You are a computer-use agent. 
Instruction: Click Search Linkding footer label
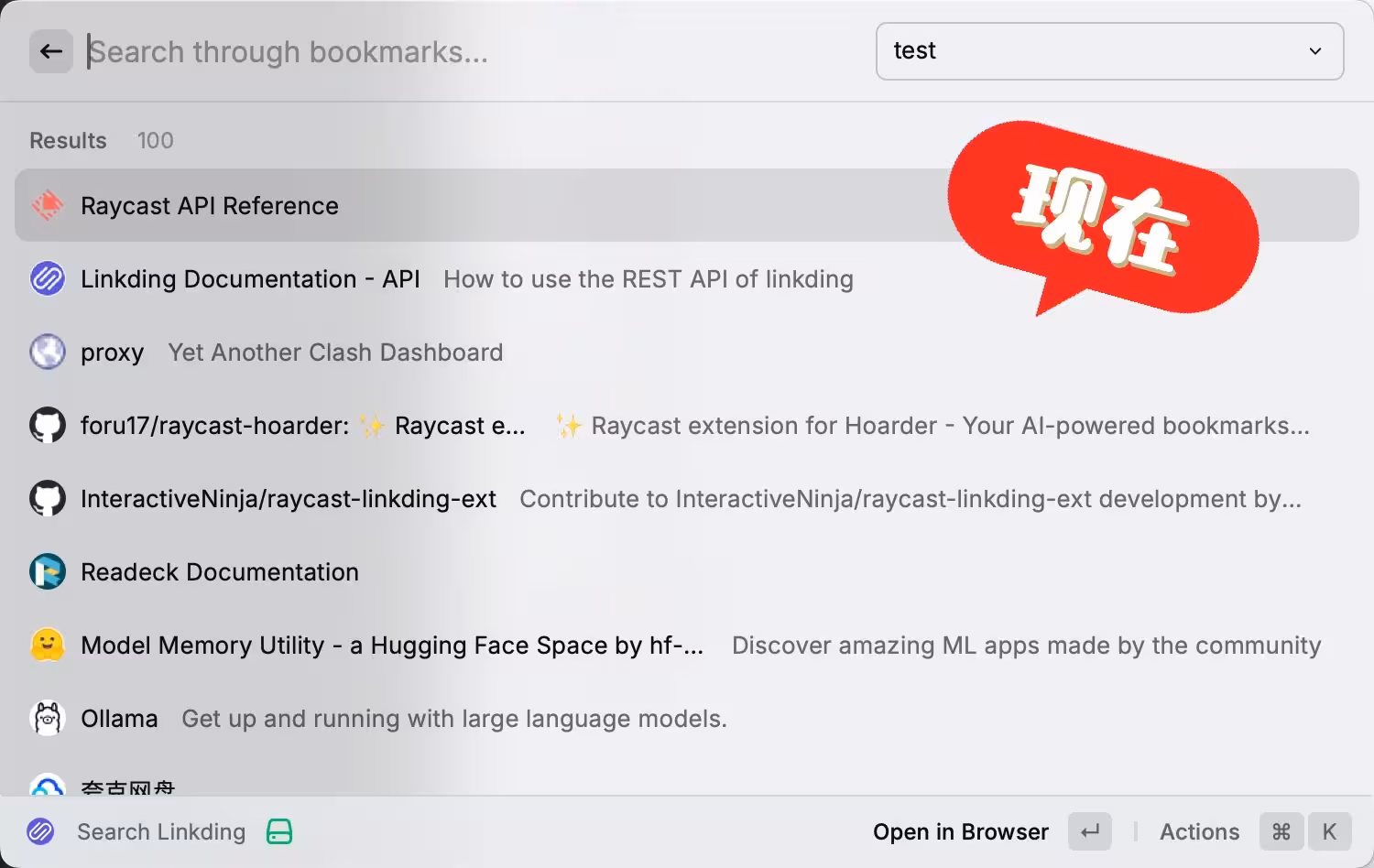pyautogui.click(x=161, y=831)
